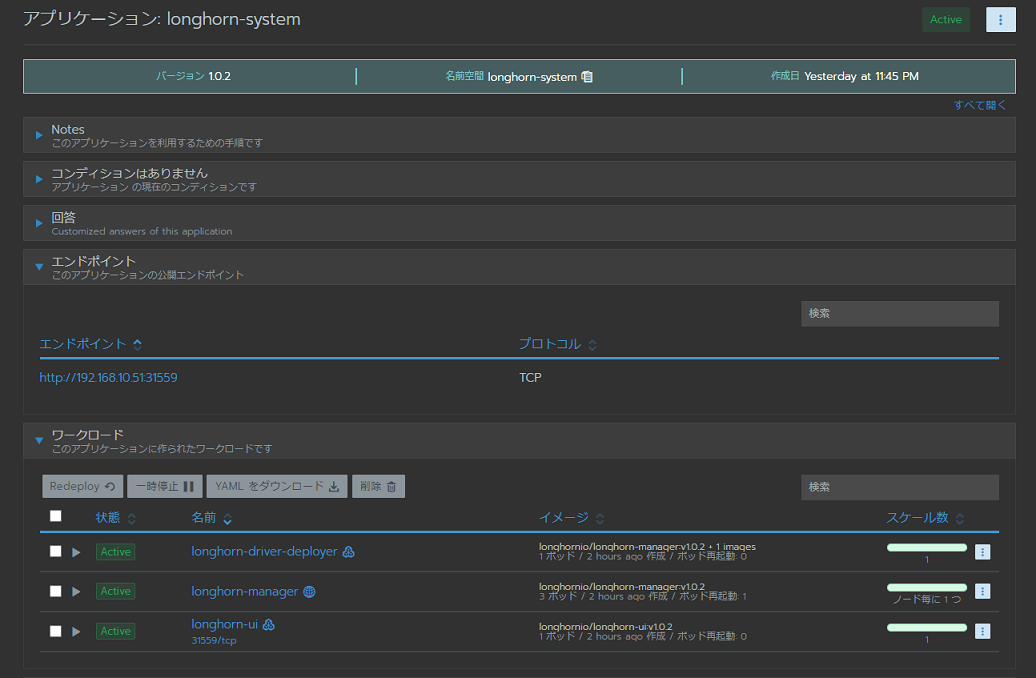
Task: Sort endpoints by プロトコル column
Action: tap(557, 344)
